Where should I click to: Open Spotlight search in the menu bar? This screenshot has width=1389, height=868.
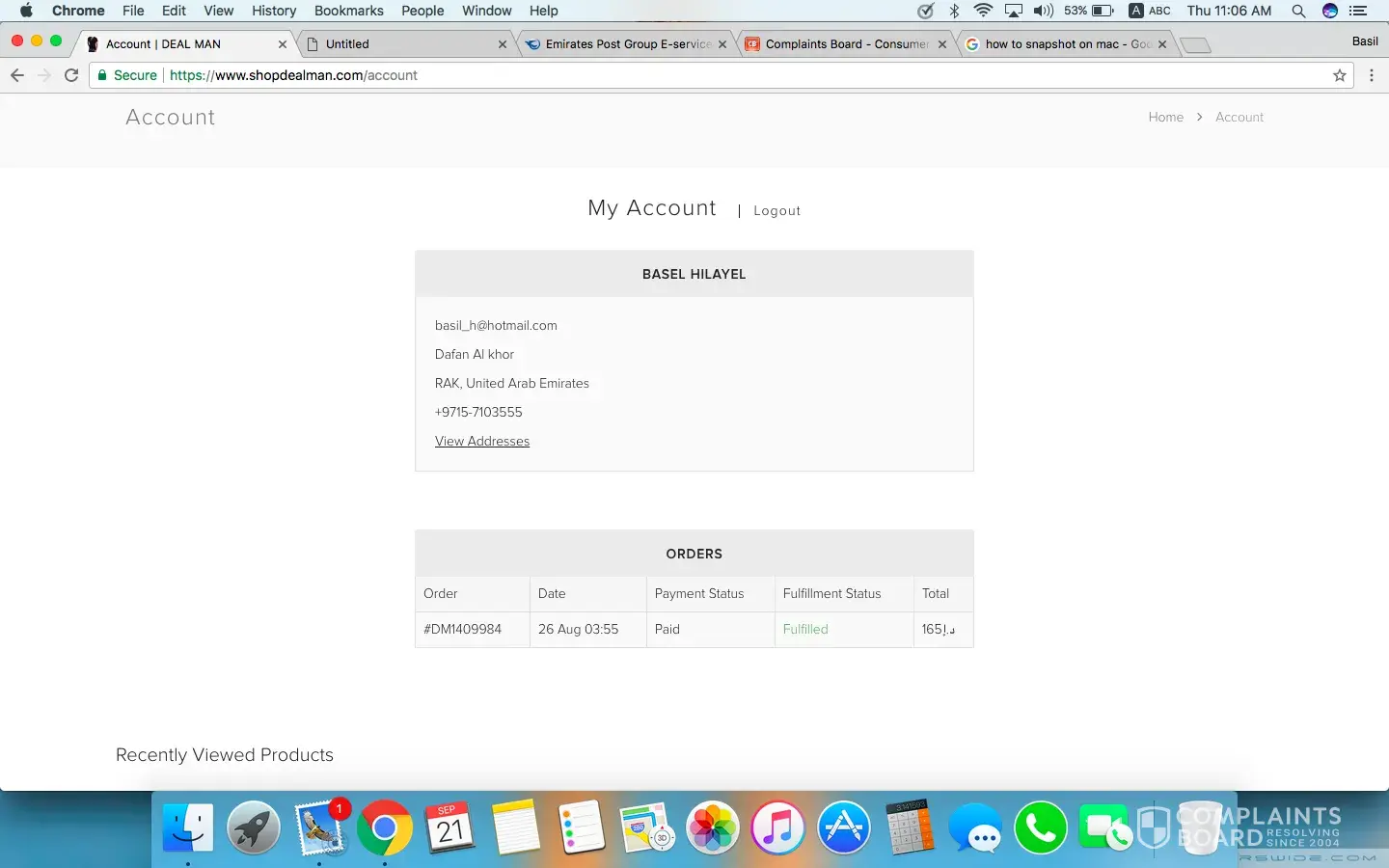pyautogui.click(x=1298, y=11)
